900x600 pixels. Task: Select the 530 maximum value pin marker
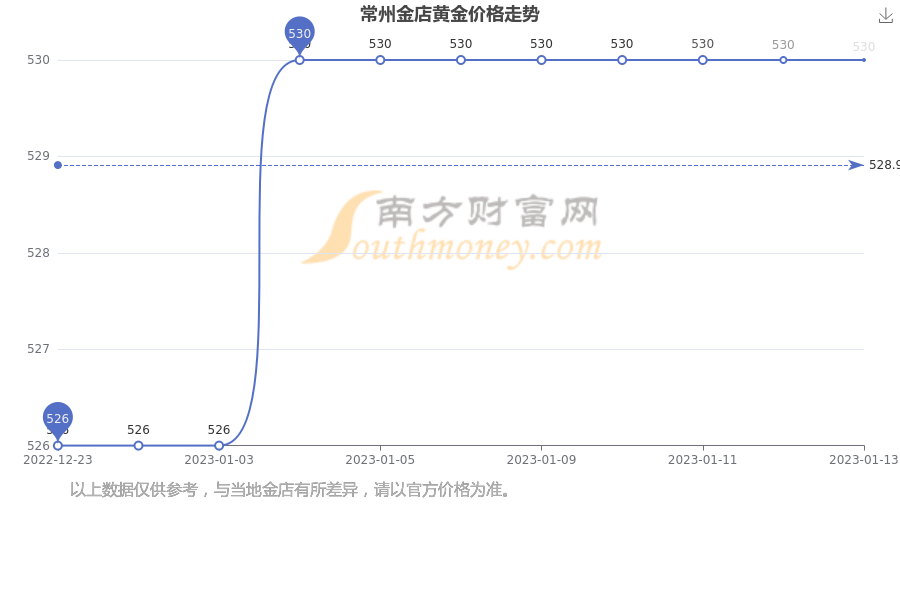[x=300, y=34]
